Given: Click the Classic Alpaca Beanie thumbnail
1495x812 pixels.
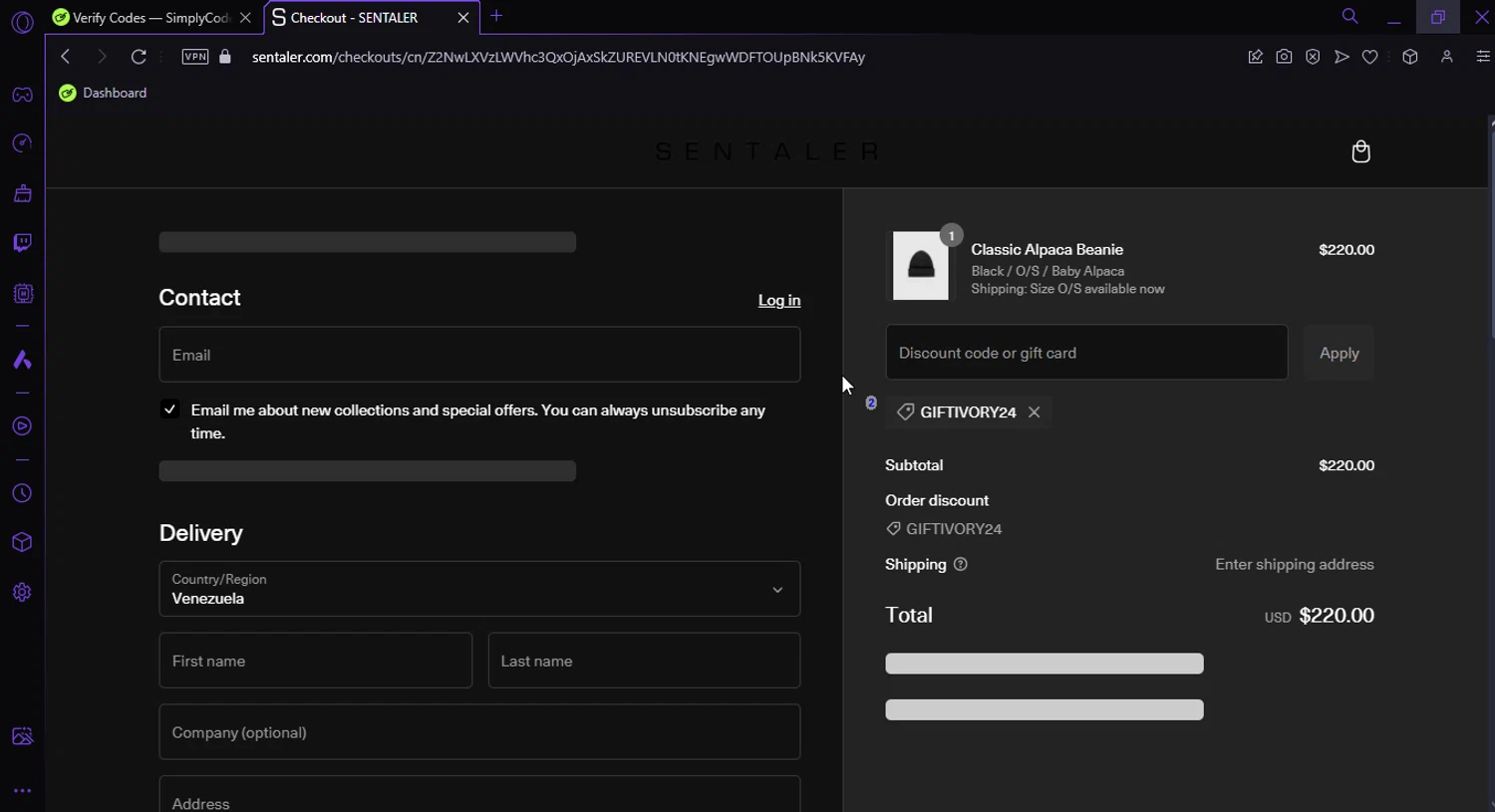Looking at the screenshot, I should pyautogui.click(x=921, y=266).
